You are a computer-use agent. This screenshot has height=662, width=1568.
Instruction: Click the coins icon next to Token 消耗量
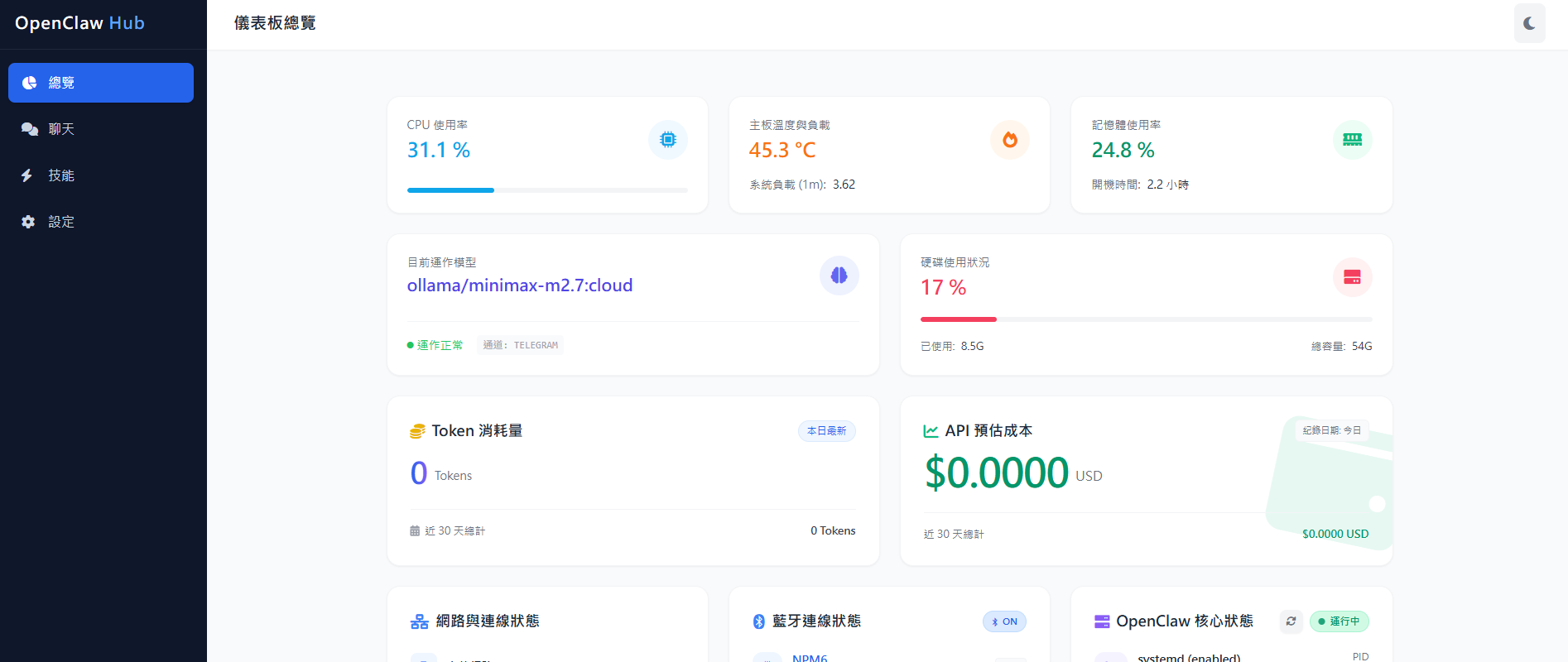coord(417,431)
